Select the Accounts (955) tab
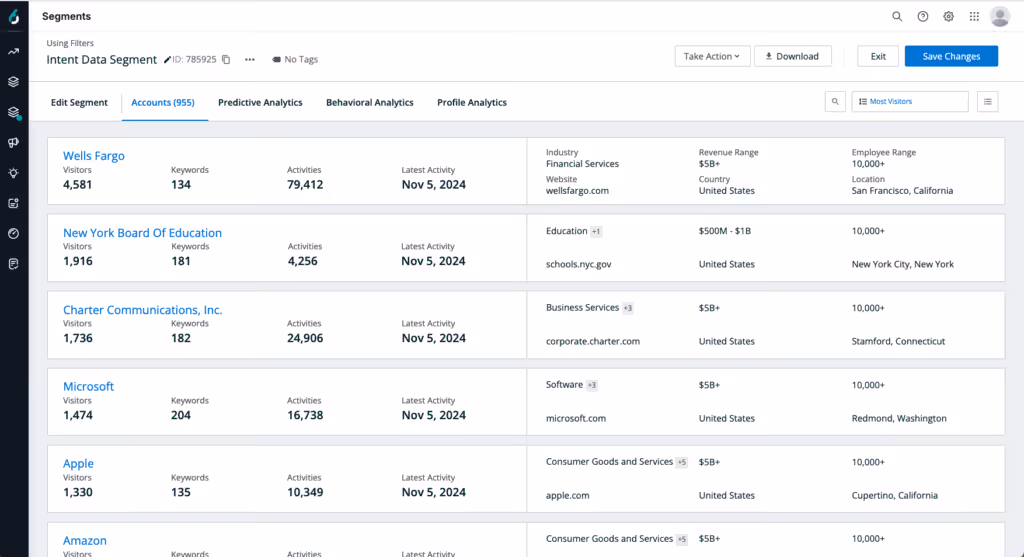 tap(163, 103)
